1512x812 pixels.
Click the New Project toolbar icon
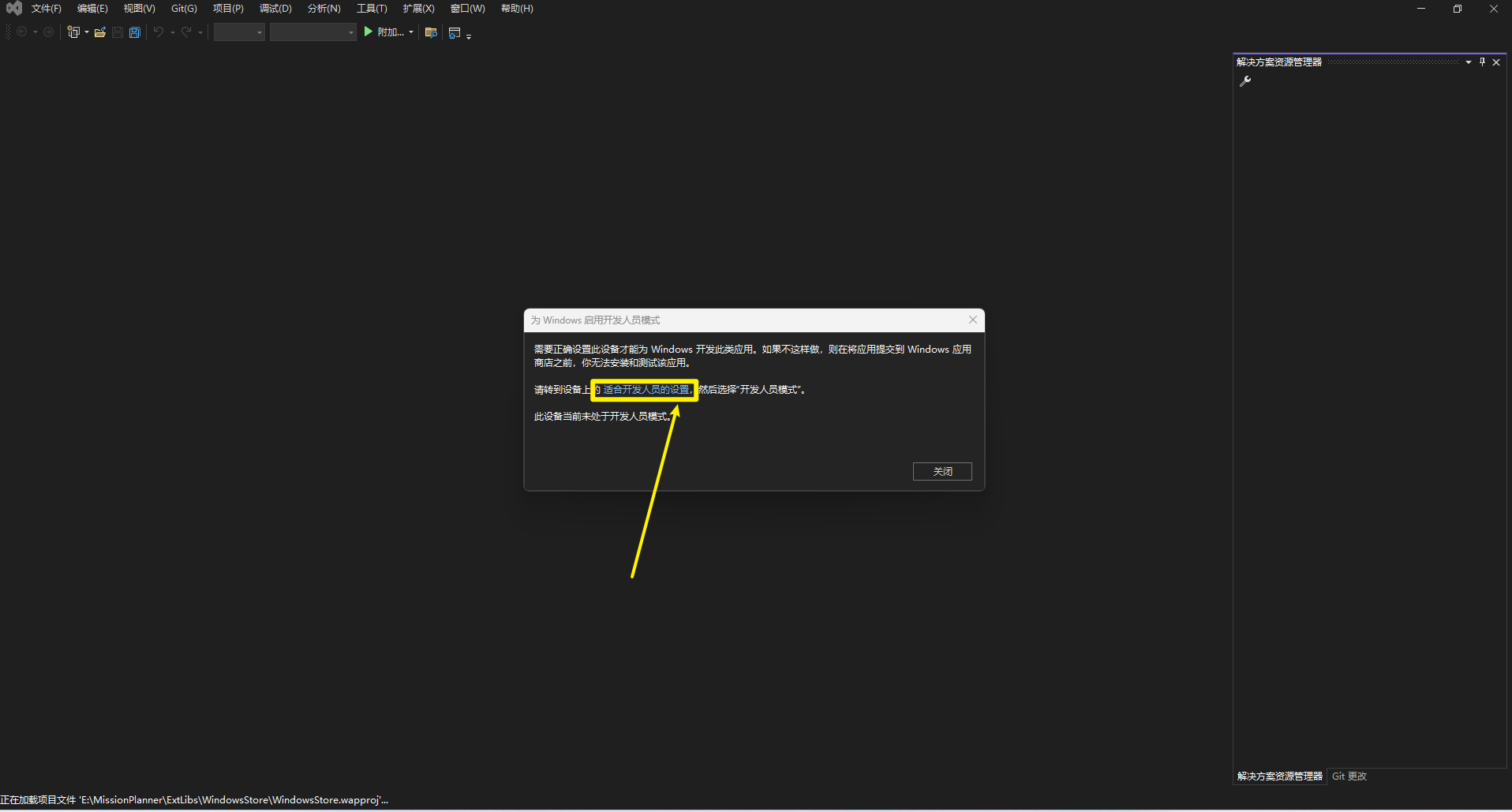tap(73, 32)
